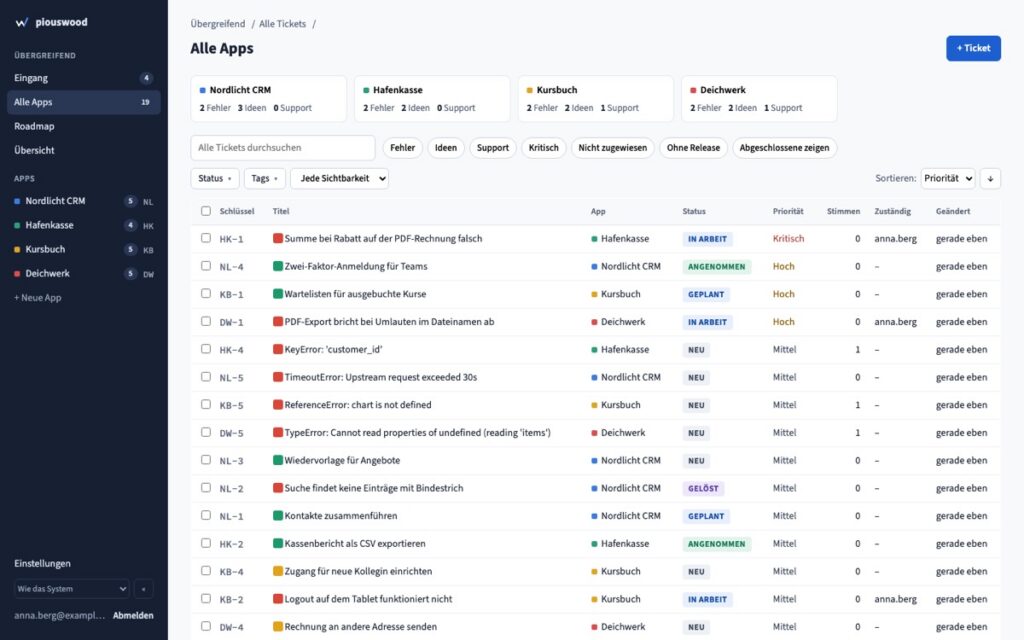
Task: Open the Jede Sichtbarkeit dropdown
Action: [x=340, y=178]
